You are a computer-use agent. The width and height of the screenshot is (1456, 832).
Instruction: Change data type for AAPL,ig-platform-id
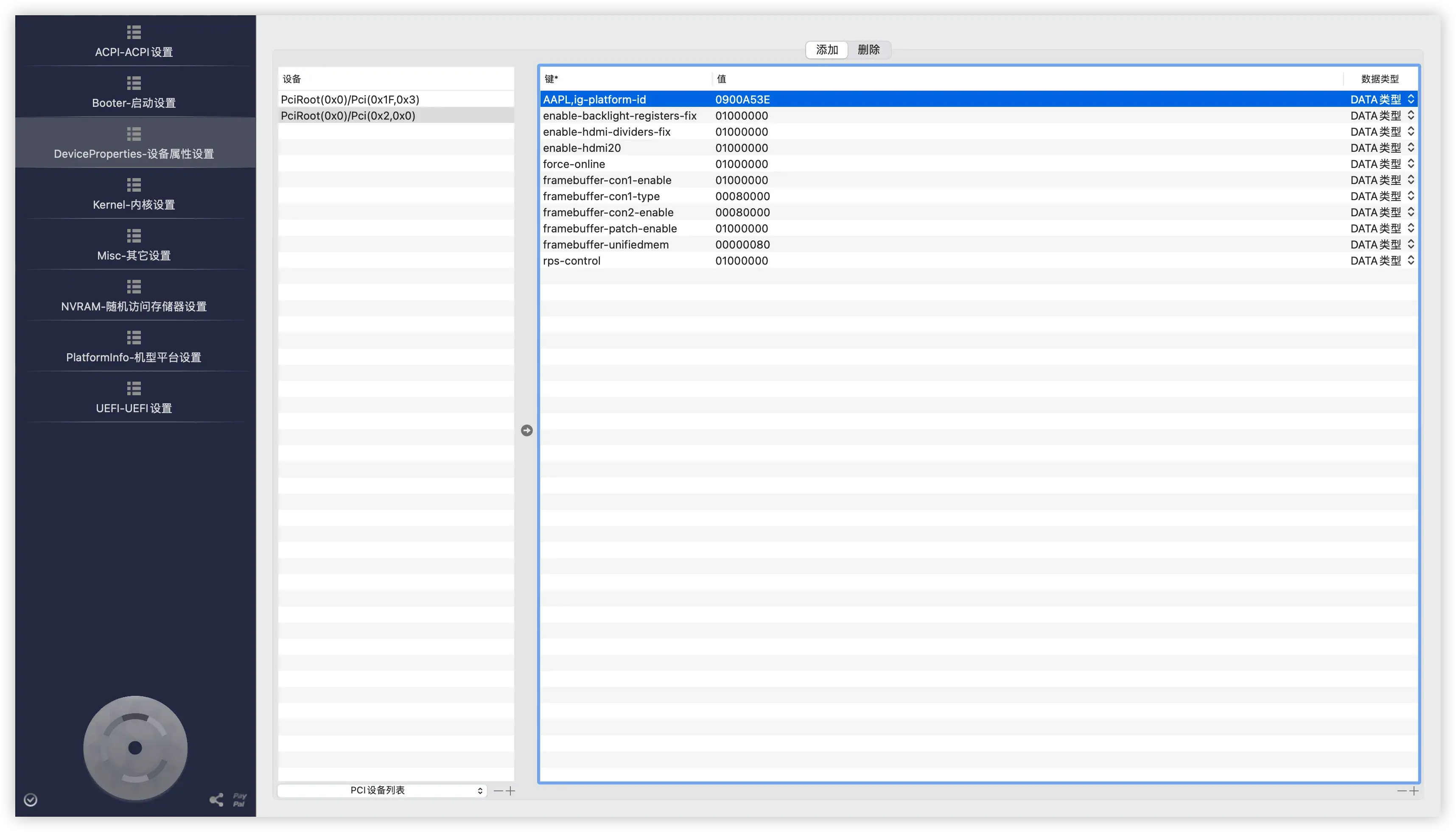click(x=1410, y=99)
